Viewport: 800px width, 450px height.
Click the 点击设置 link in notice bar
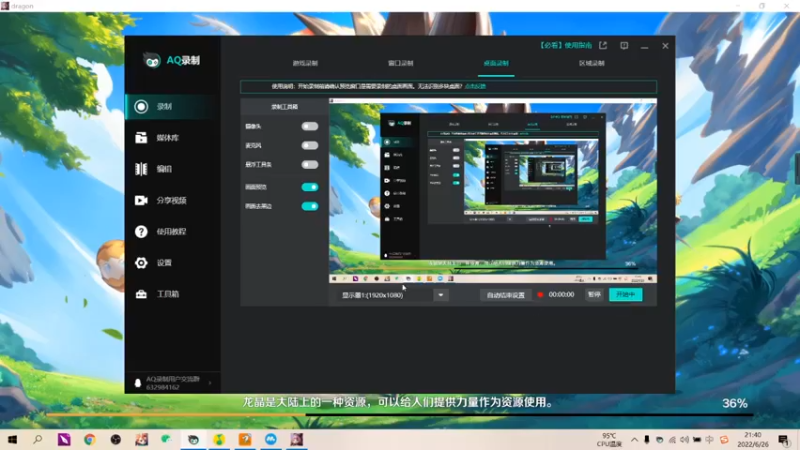(476, 86)
